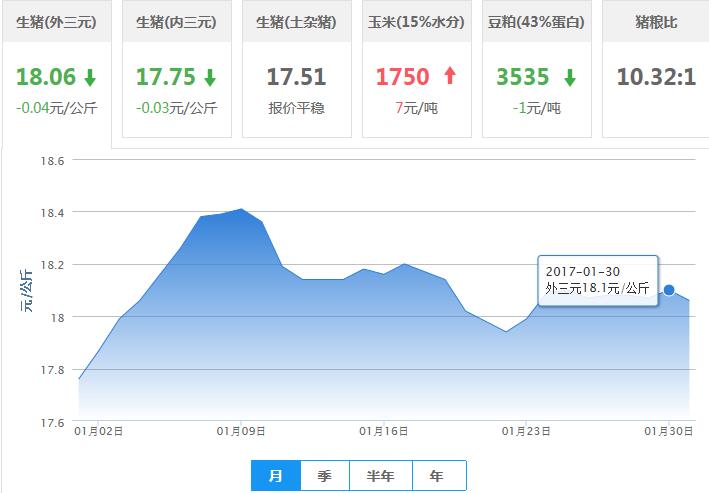The image size is (709, 493).
Task: Click the 2017-01-30 tooltip date
Action: pos(582,272)
